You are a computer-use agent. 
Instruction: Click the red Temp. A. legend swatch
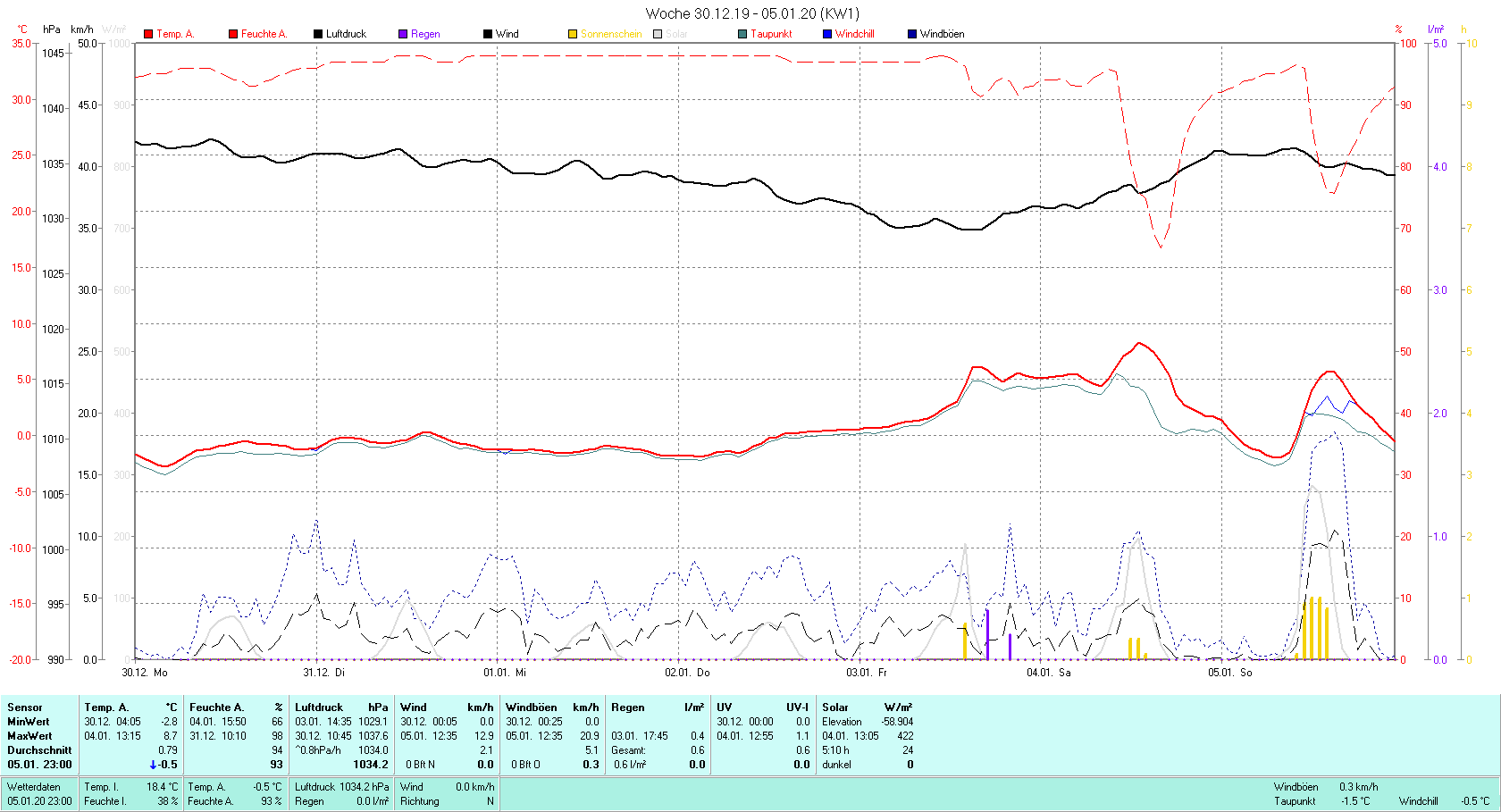coord(148,34)
